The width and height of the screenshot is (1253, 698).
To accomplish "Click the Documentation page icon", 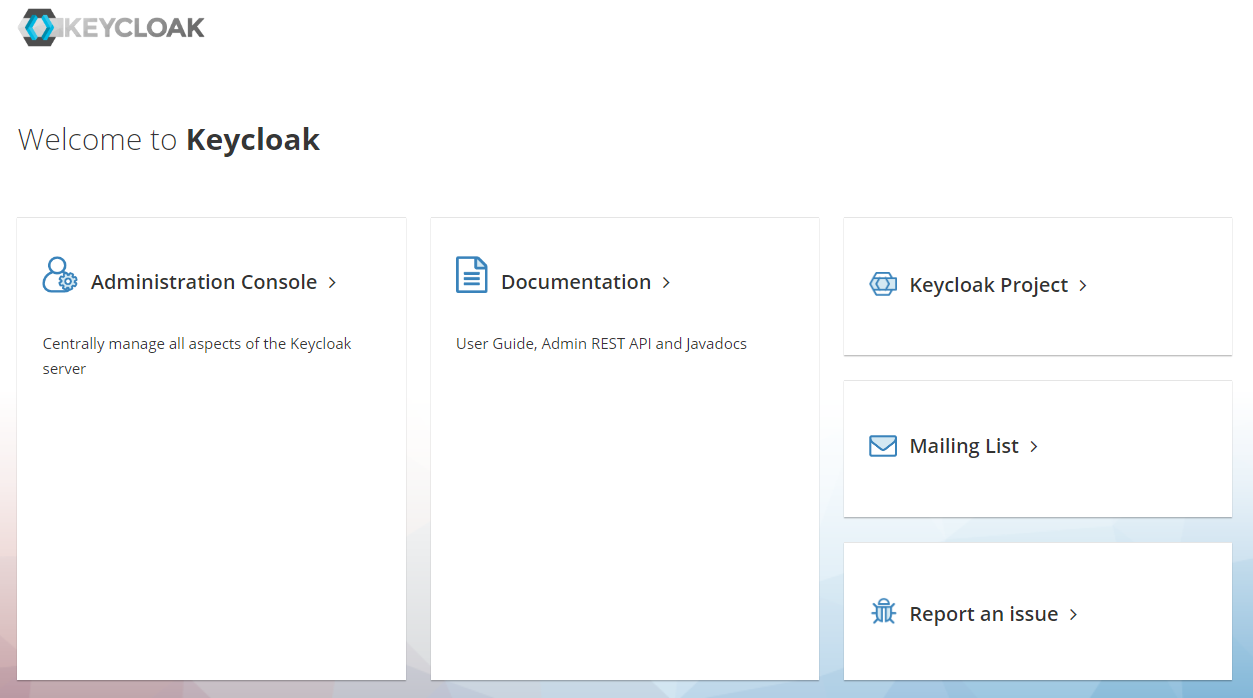I will coord(470,274).
